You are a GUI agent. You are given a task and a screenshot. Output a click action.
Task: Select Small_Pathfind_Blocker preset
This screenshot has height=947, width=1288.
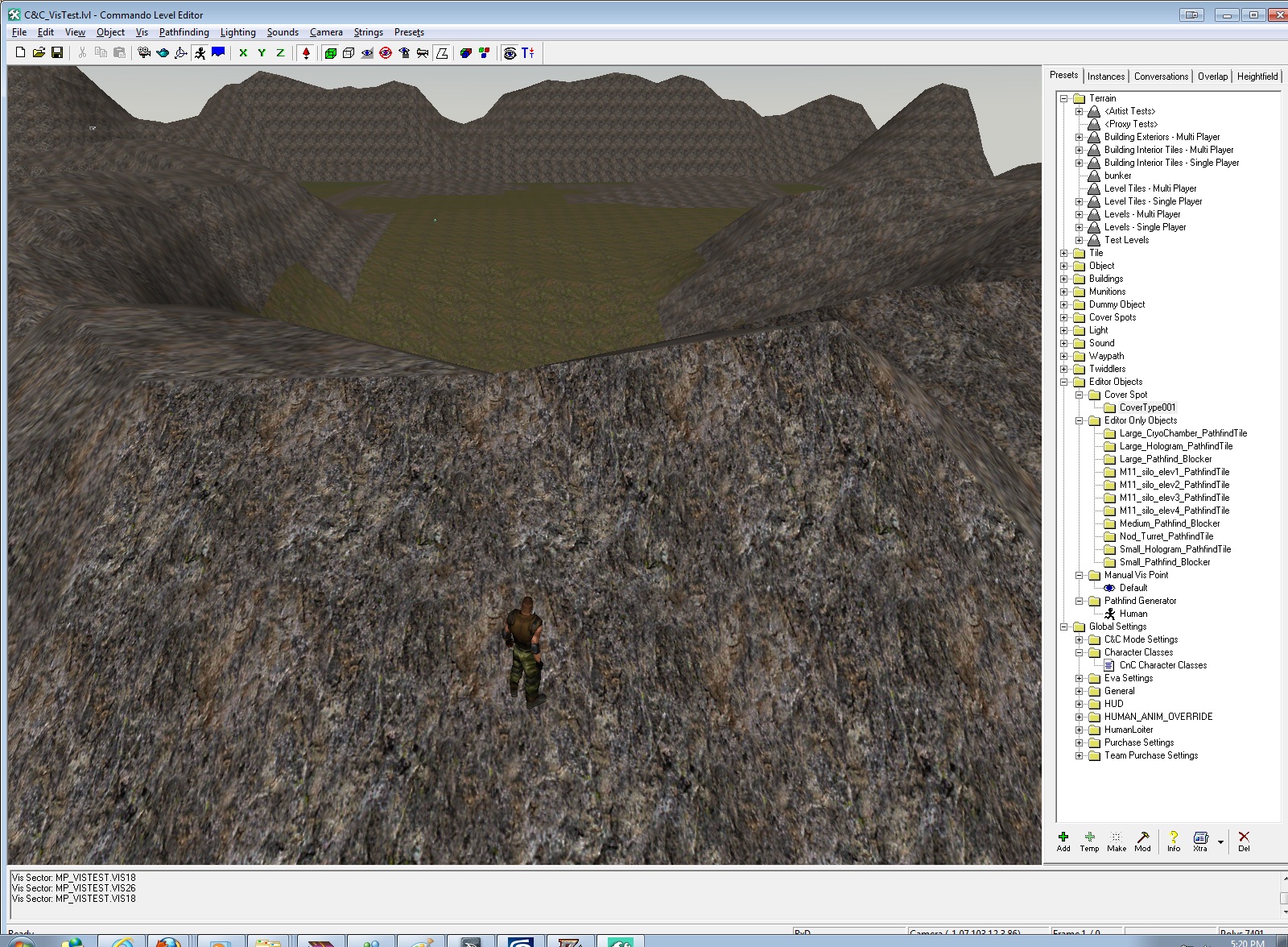coord(1164,562)
